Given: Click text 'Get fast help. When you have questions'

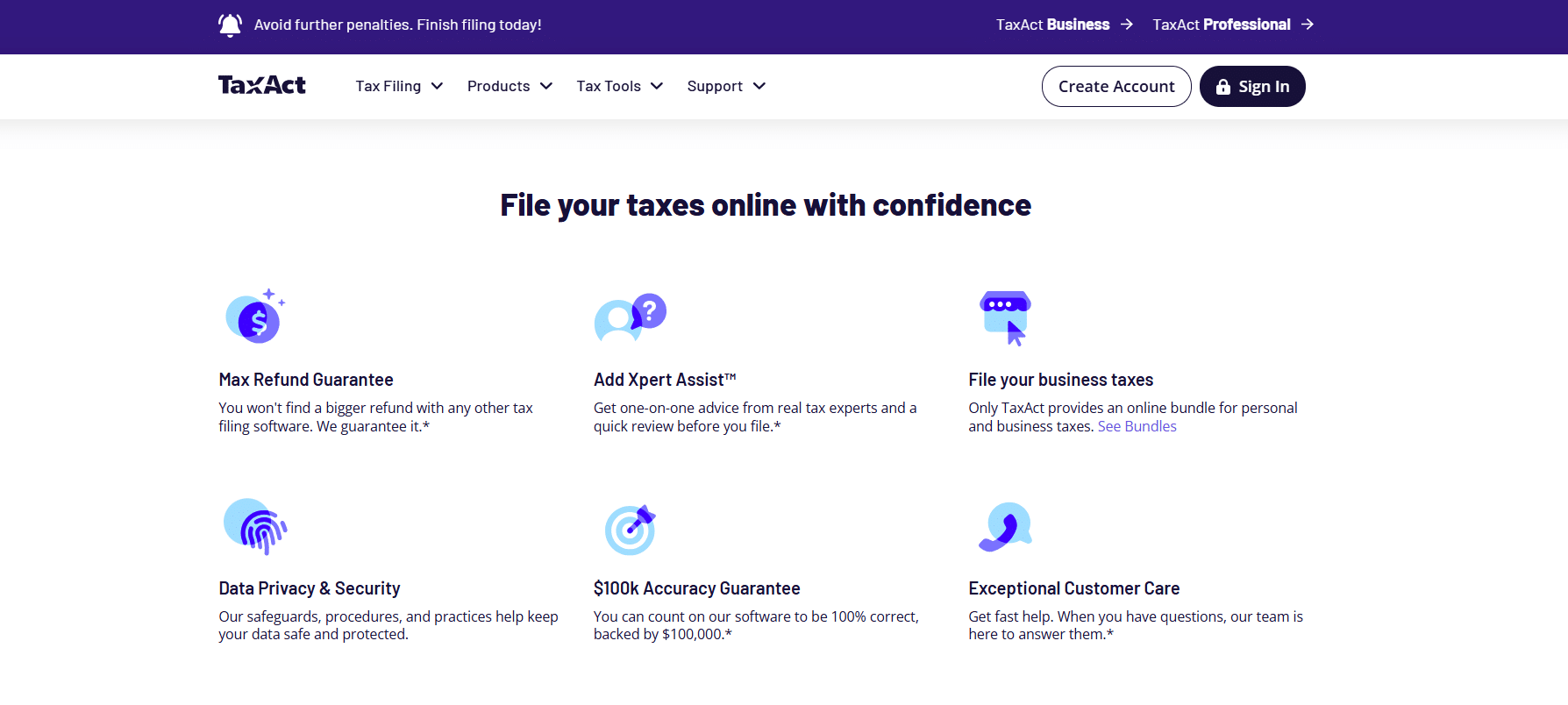Looking at the screenshot, I should [1136, 625].
